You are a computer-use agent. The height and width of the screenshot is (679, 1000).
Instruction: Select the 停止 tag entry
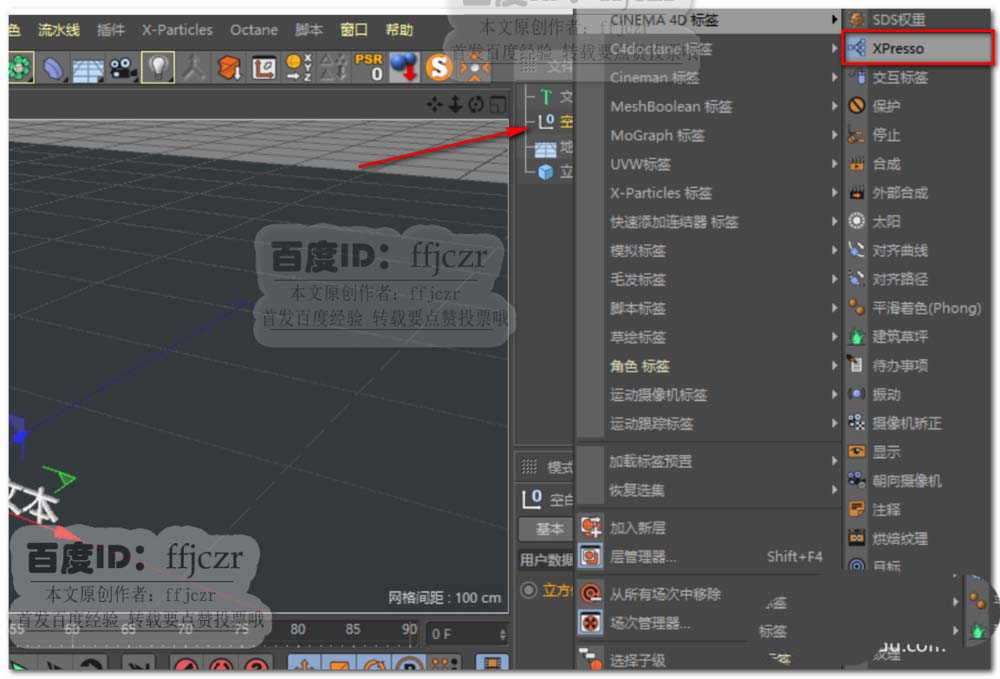(x=917, y=135)
